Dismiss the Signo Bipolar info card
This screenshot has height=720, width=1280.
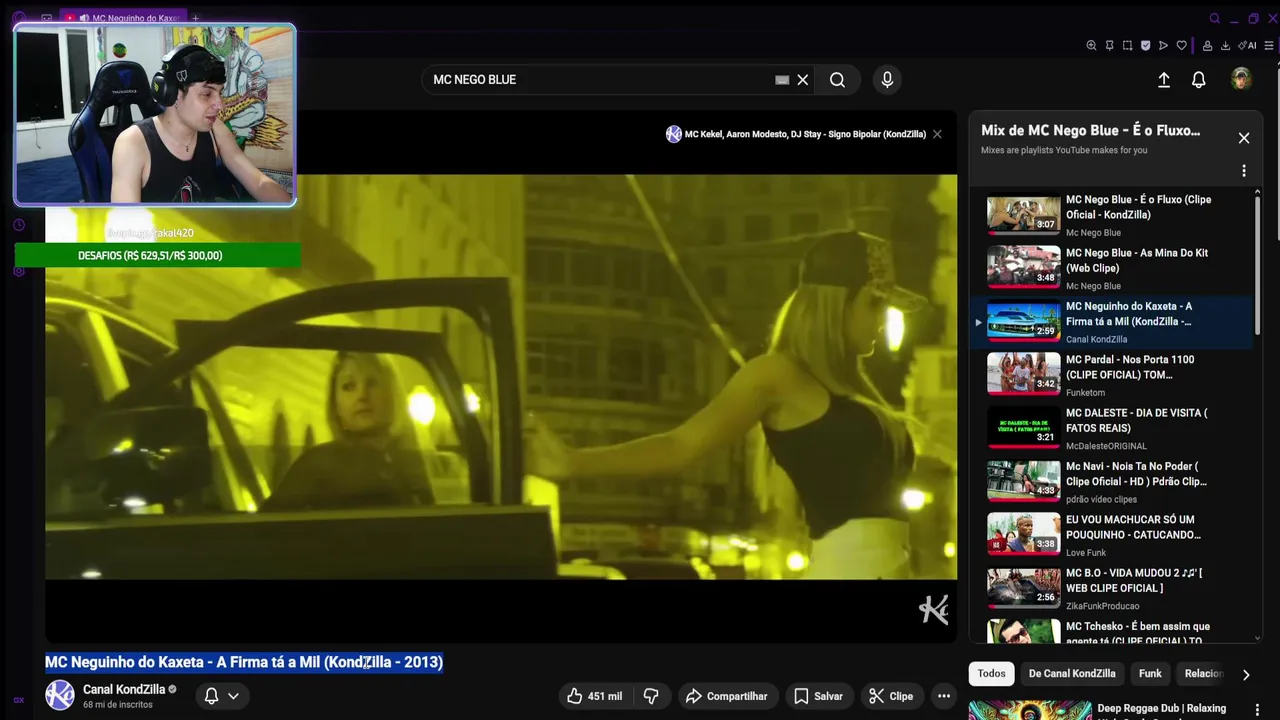937,134
